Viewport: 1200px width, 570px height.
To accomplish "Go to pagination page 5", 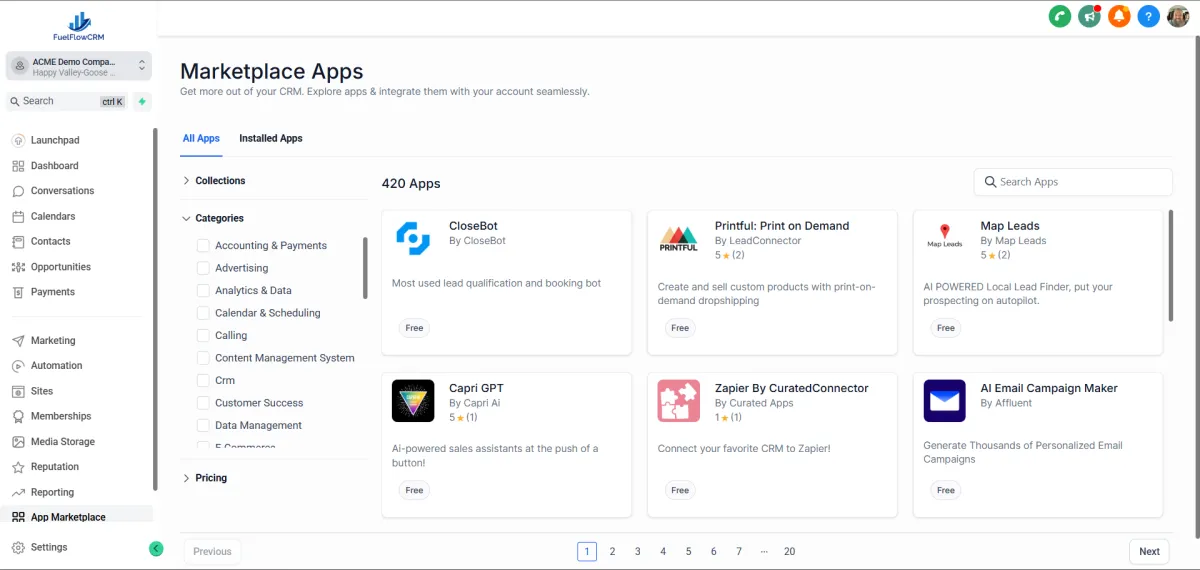I will click(x=688, y=551).
